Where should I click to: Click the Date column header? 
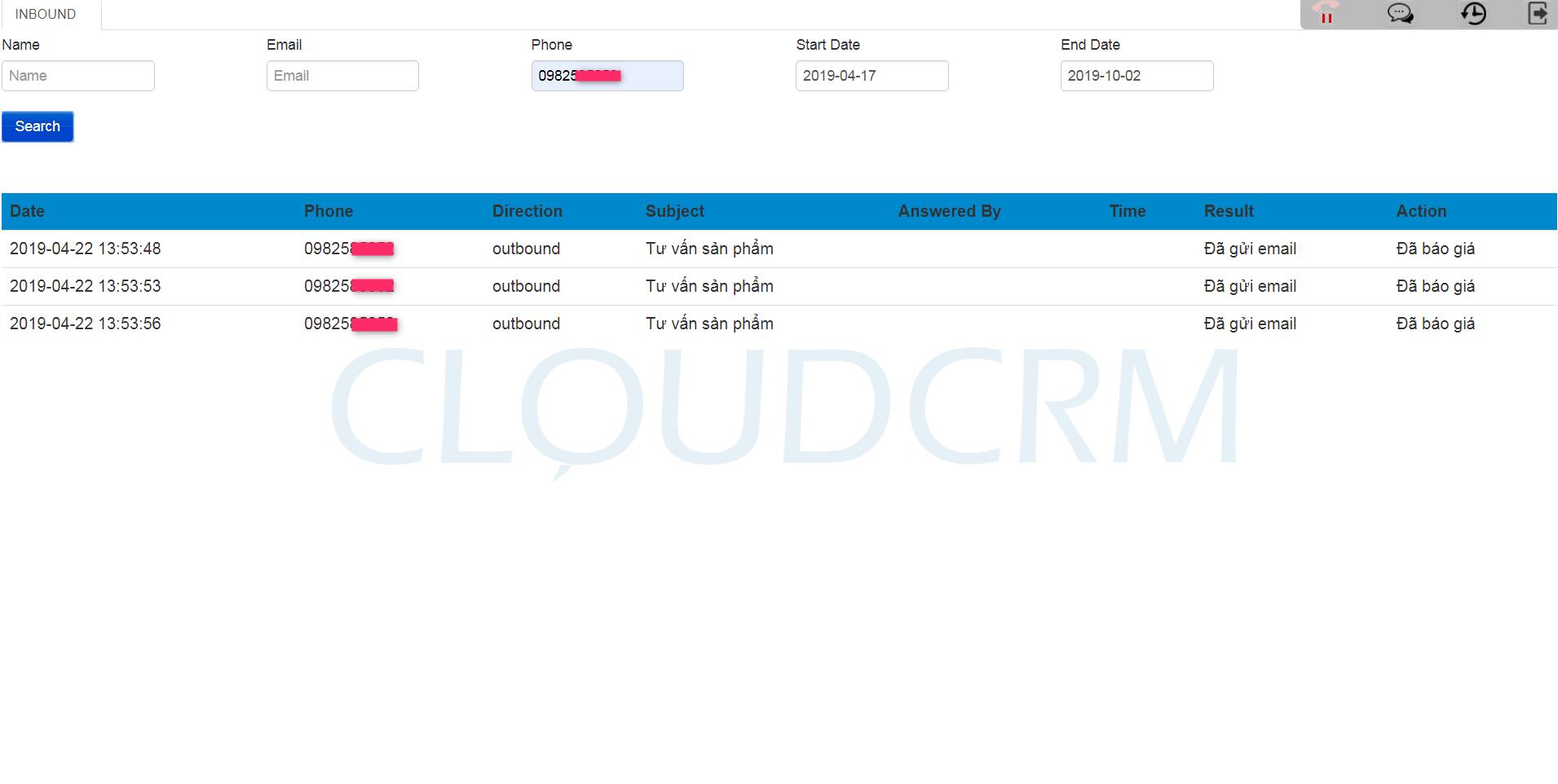point(27,211)
